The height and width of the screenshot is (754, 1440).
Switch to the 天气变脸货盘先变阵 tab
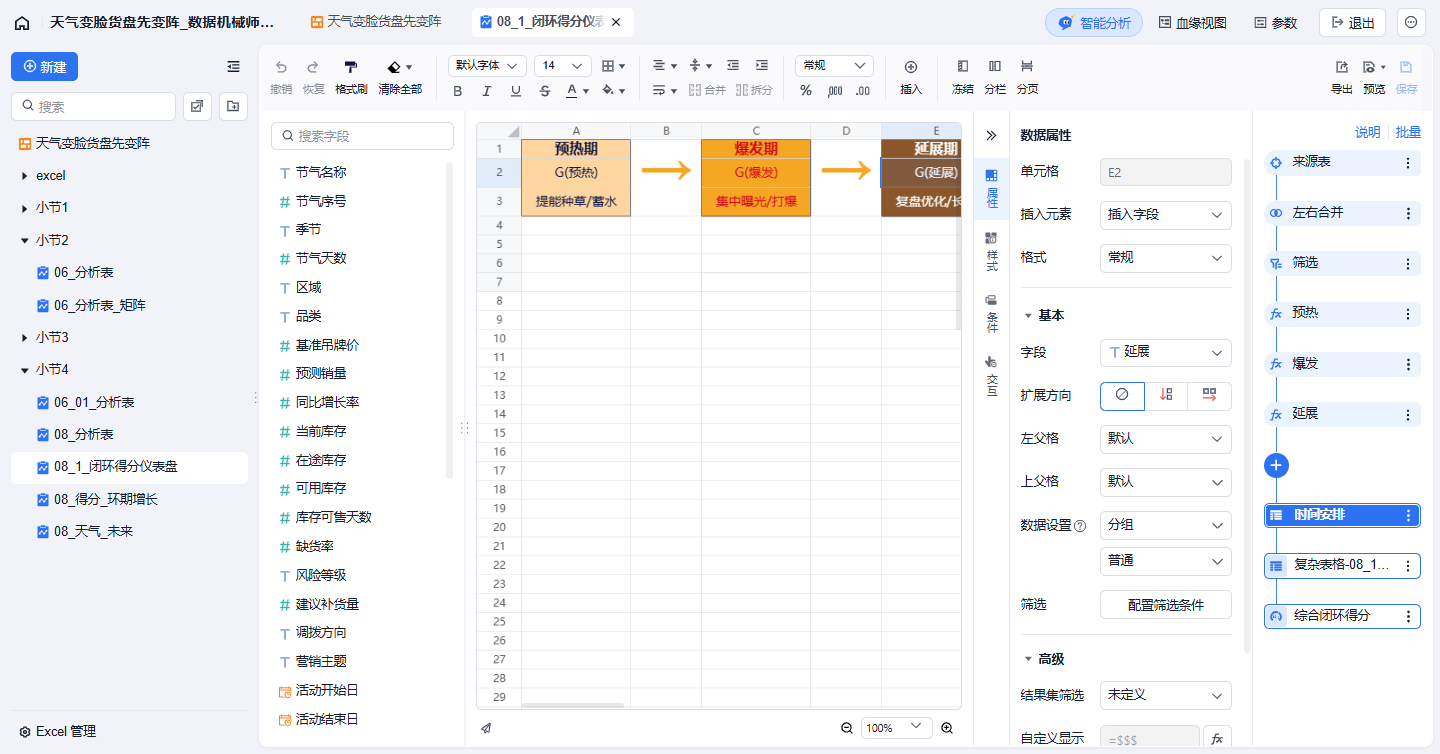[374, 21]
